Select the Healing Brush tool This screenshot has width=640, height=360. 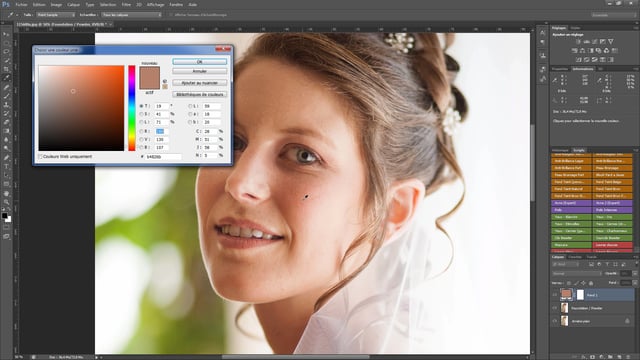(6, 87)
